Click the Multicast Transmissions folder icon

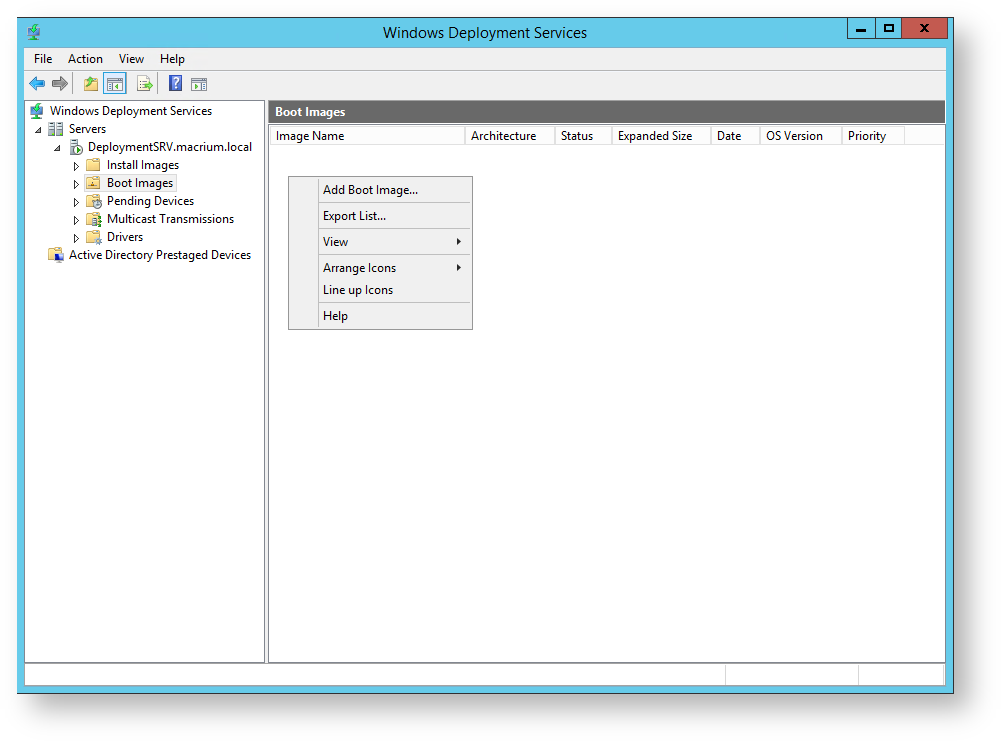94,219
